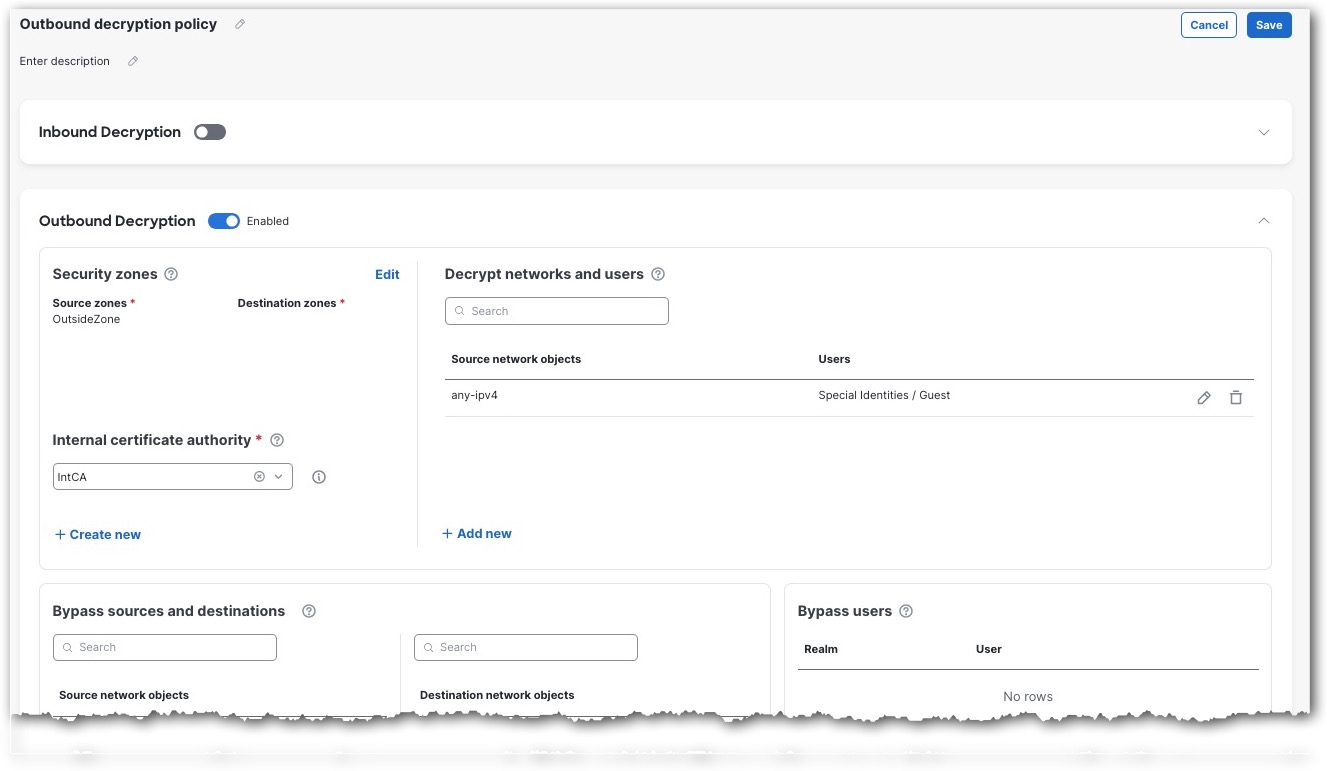Click Edit in the Security zones panel
The image size is (1327, 771).
click(x=387, y=273)
